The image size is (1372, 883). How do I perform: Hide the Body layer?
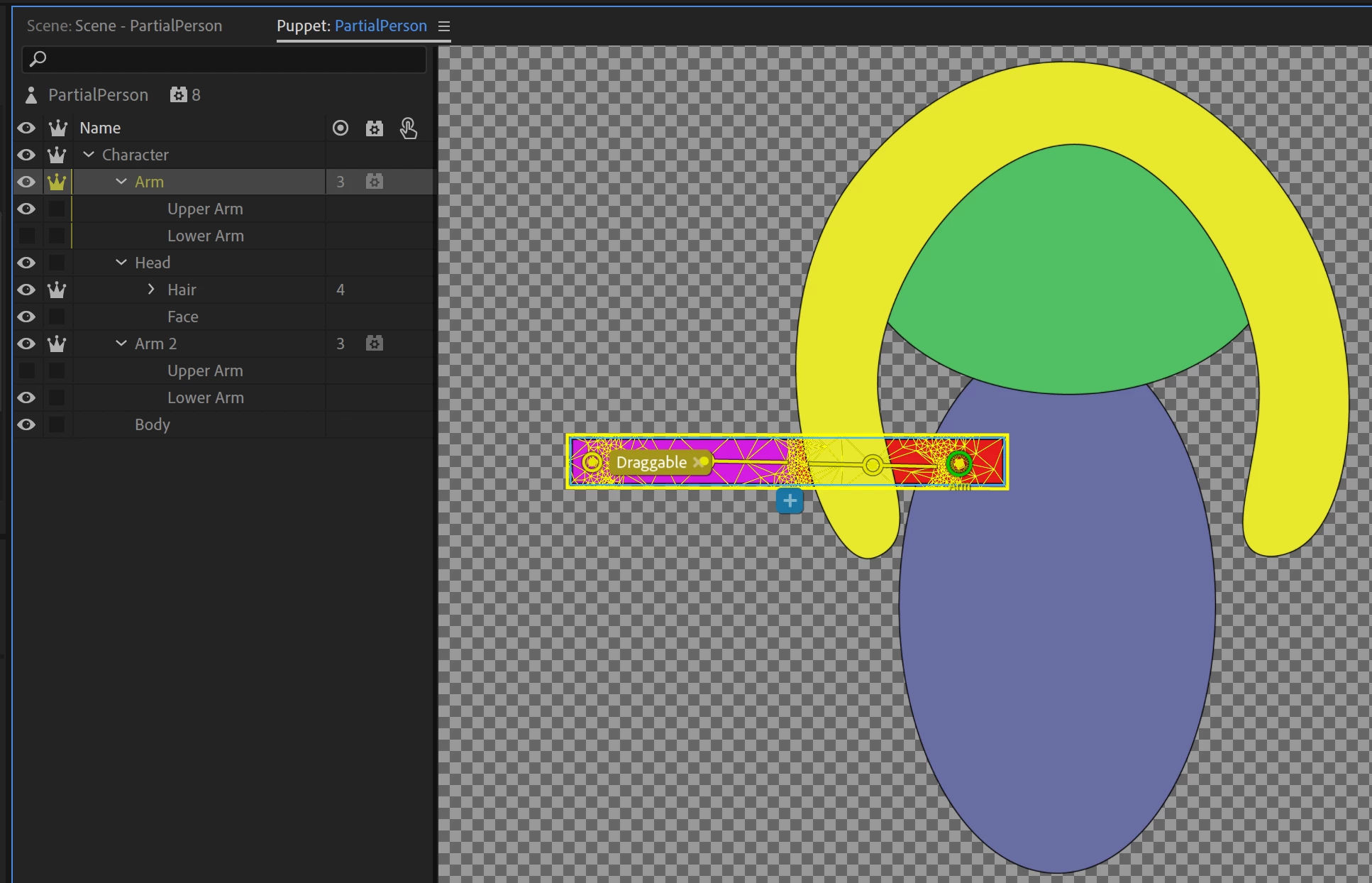[26, 424]
